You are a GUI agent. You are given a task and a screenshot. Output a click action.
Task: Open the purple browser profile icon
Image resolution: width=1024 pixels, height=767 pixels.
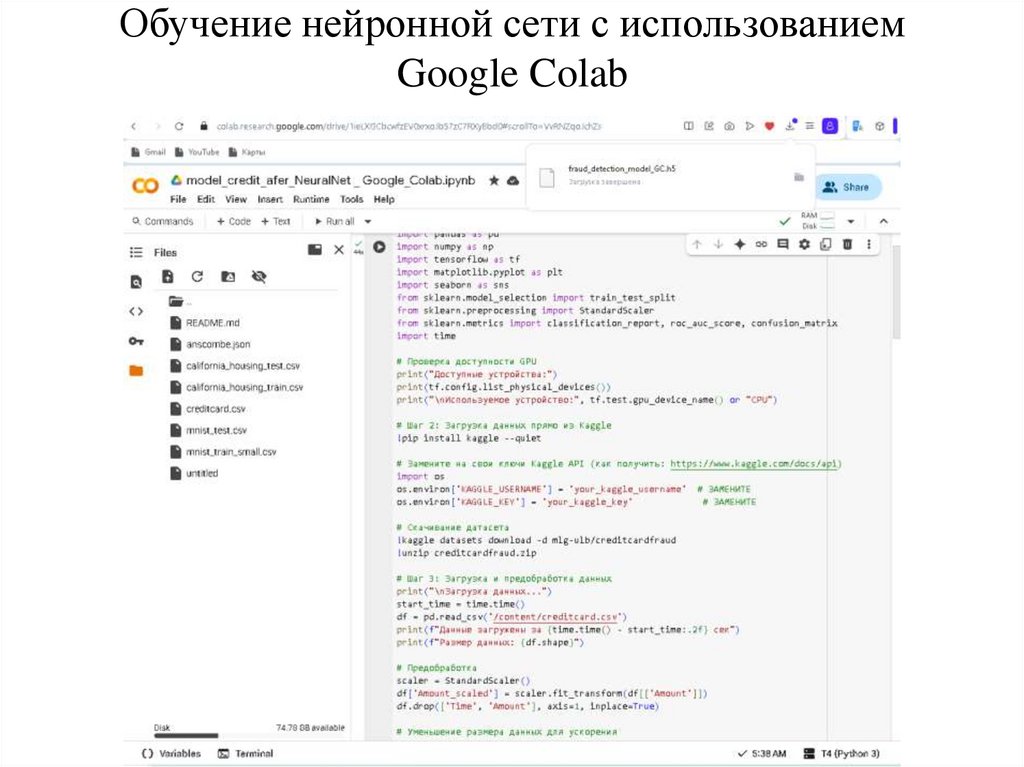point(829,126)
